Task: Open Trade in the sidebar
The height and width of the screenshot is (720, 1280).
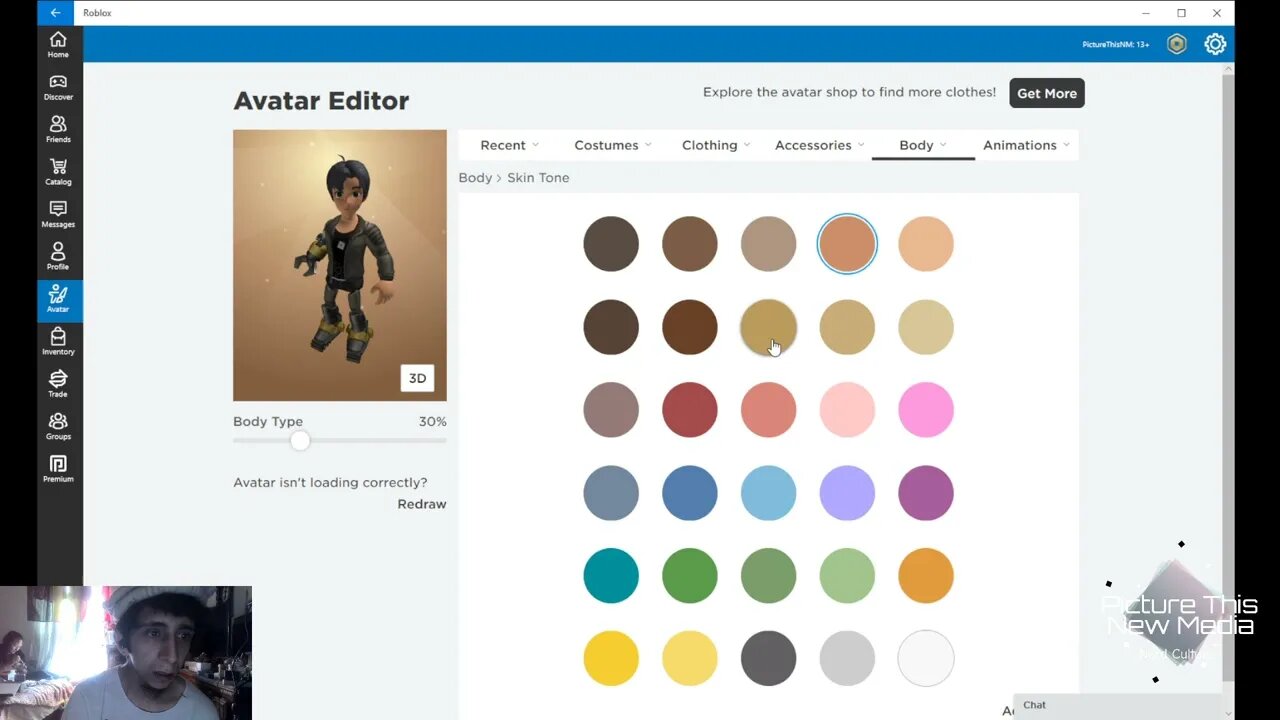Action: tap(58, 384)
